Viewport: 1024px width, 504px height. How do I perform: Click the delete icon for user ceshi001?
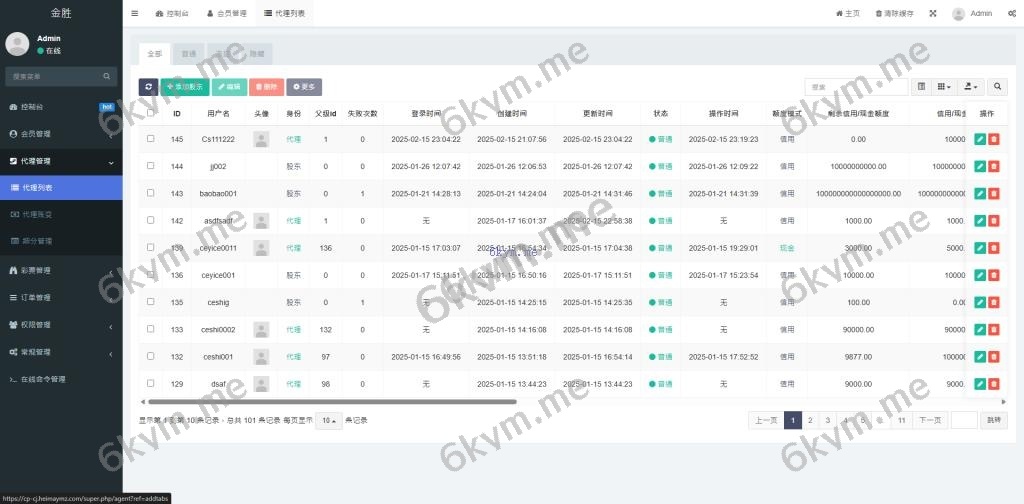click(993, 356)
